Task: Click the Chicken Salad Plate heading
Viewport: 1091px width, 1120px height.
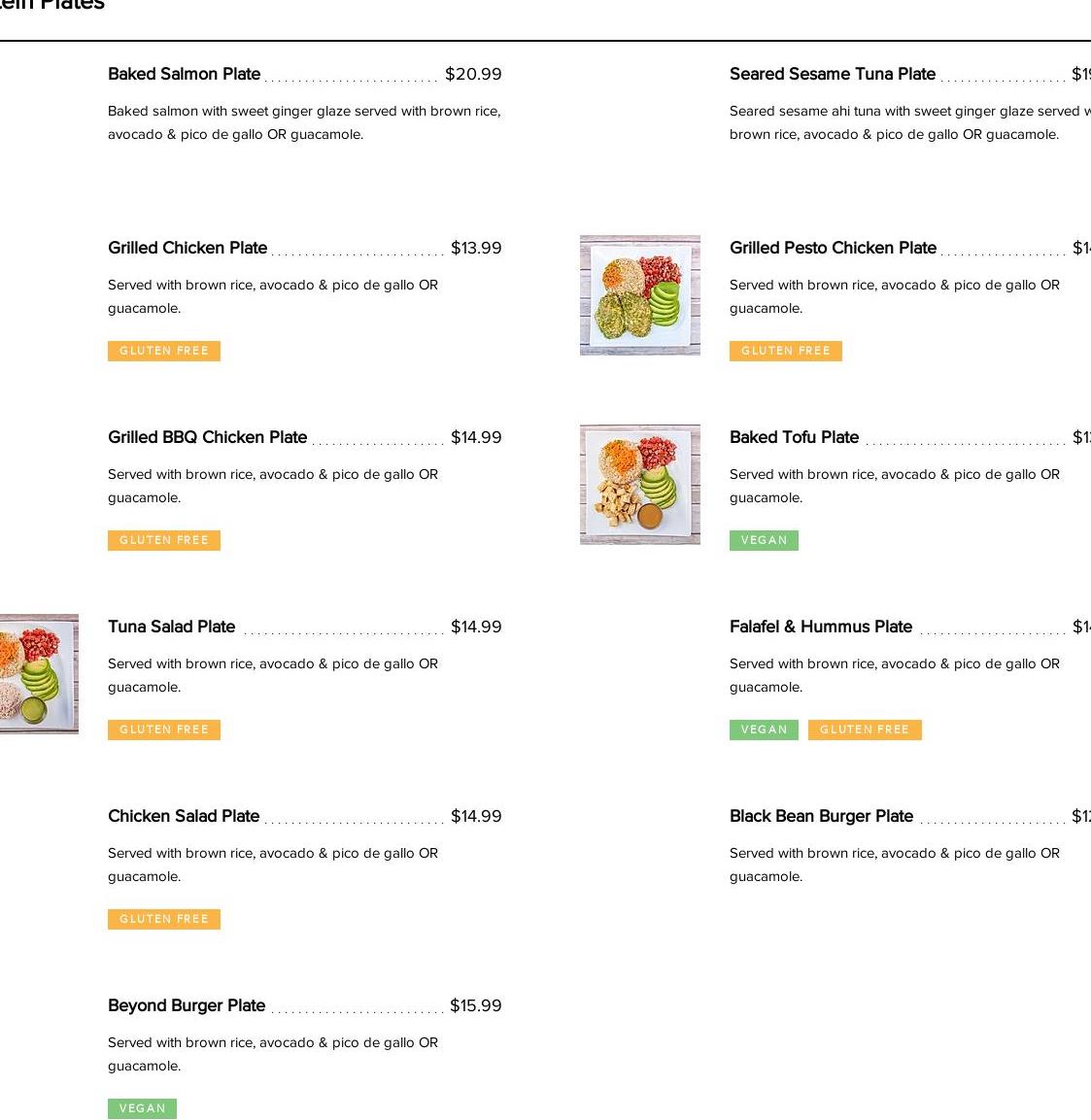Action: point(184,816)
